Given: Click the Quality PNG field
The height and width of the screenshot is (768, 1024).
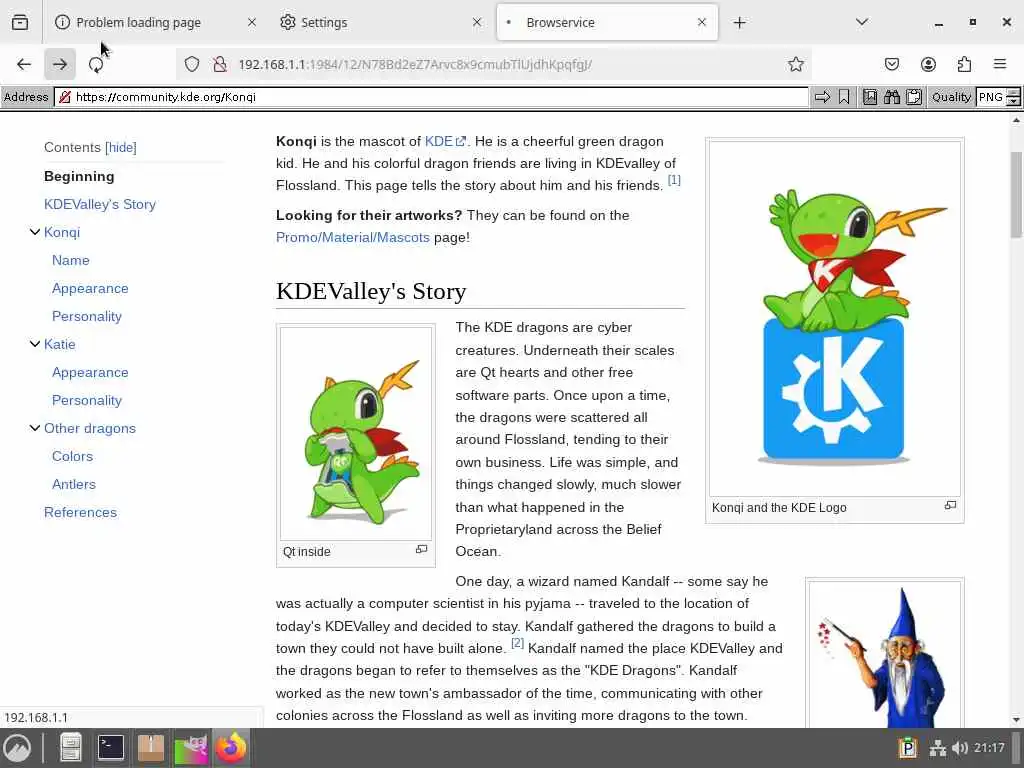Looking at the screenshot, I should [991, 97].
